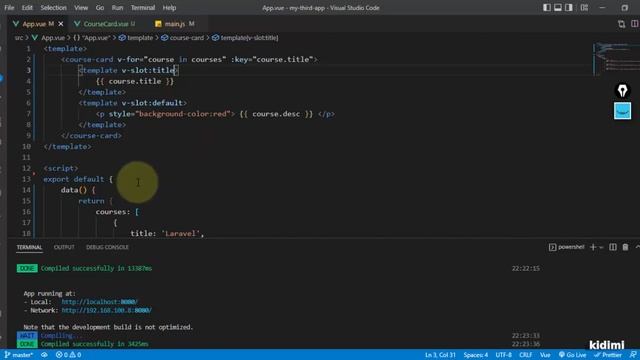Switch to the CourseCard.vue tab
Screen dimensions: 640x360
point(105,24)
